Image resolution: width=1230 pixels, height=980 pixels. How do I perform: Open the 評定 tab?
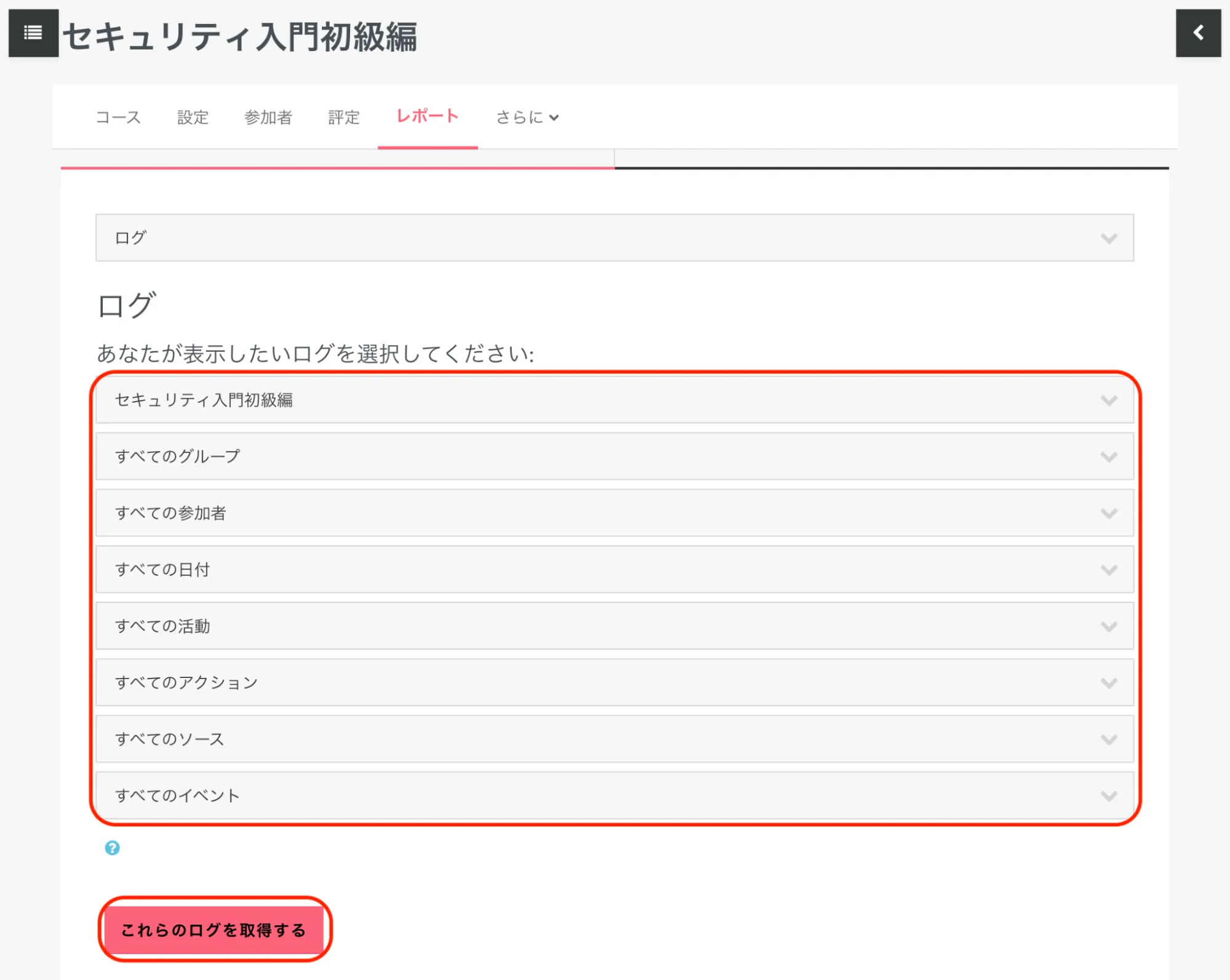pos(343,117)
